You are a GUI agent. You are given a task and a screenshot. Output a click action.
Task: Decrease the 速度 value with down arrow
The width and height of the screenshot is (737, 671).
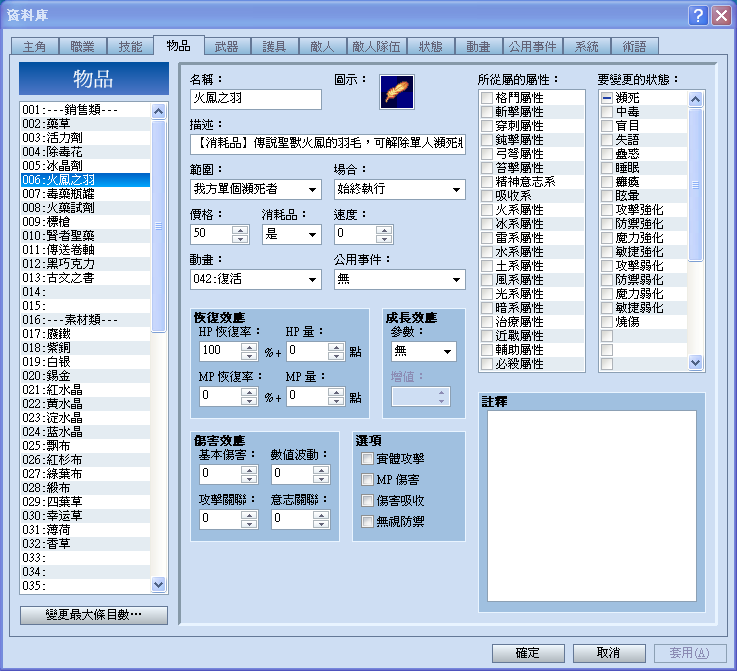(384, 239)
